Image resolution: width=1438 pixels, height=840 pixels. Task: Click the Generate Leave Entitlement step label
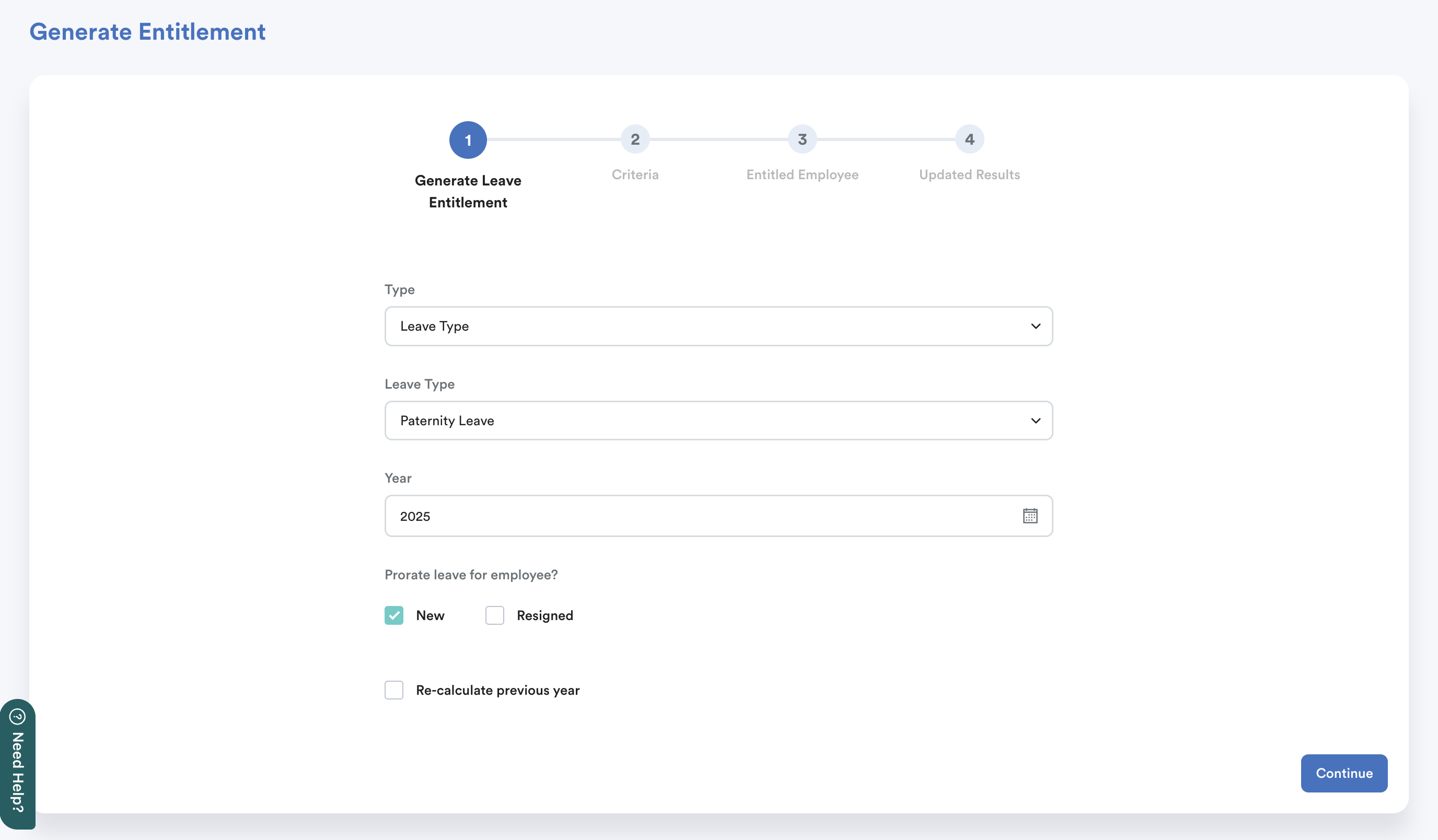[x=467, y=191]
